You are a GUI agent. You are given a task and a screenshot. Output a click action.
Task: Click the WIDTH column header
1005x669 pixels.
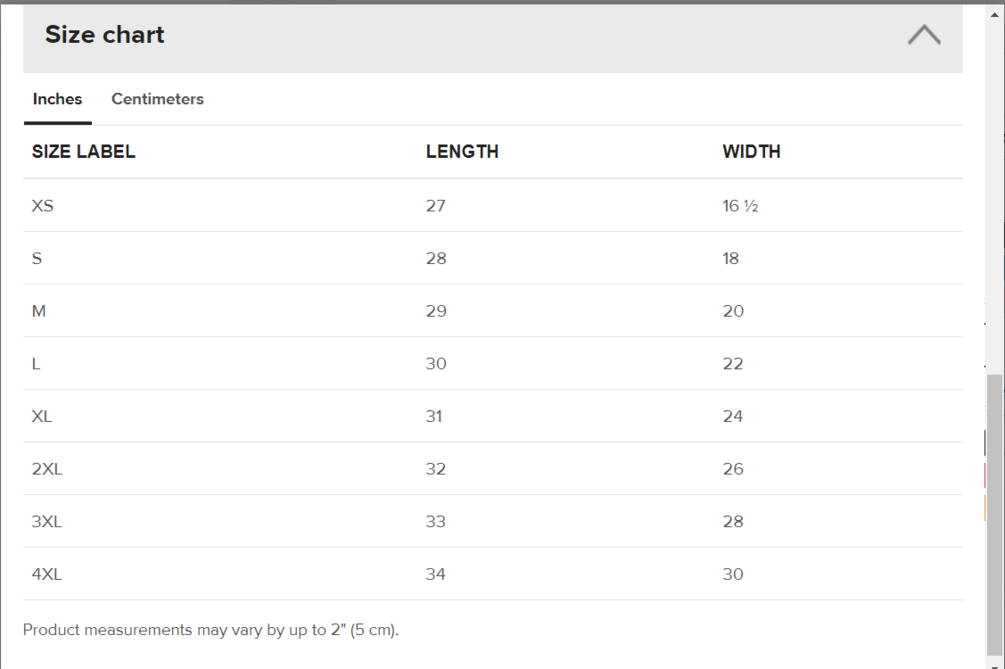click(751, 152)
